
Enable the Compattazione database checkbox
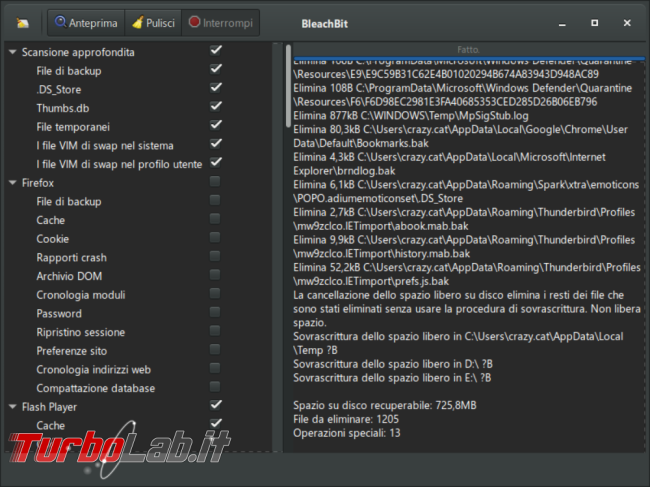[215, 387]
